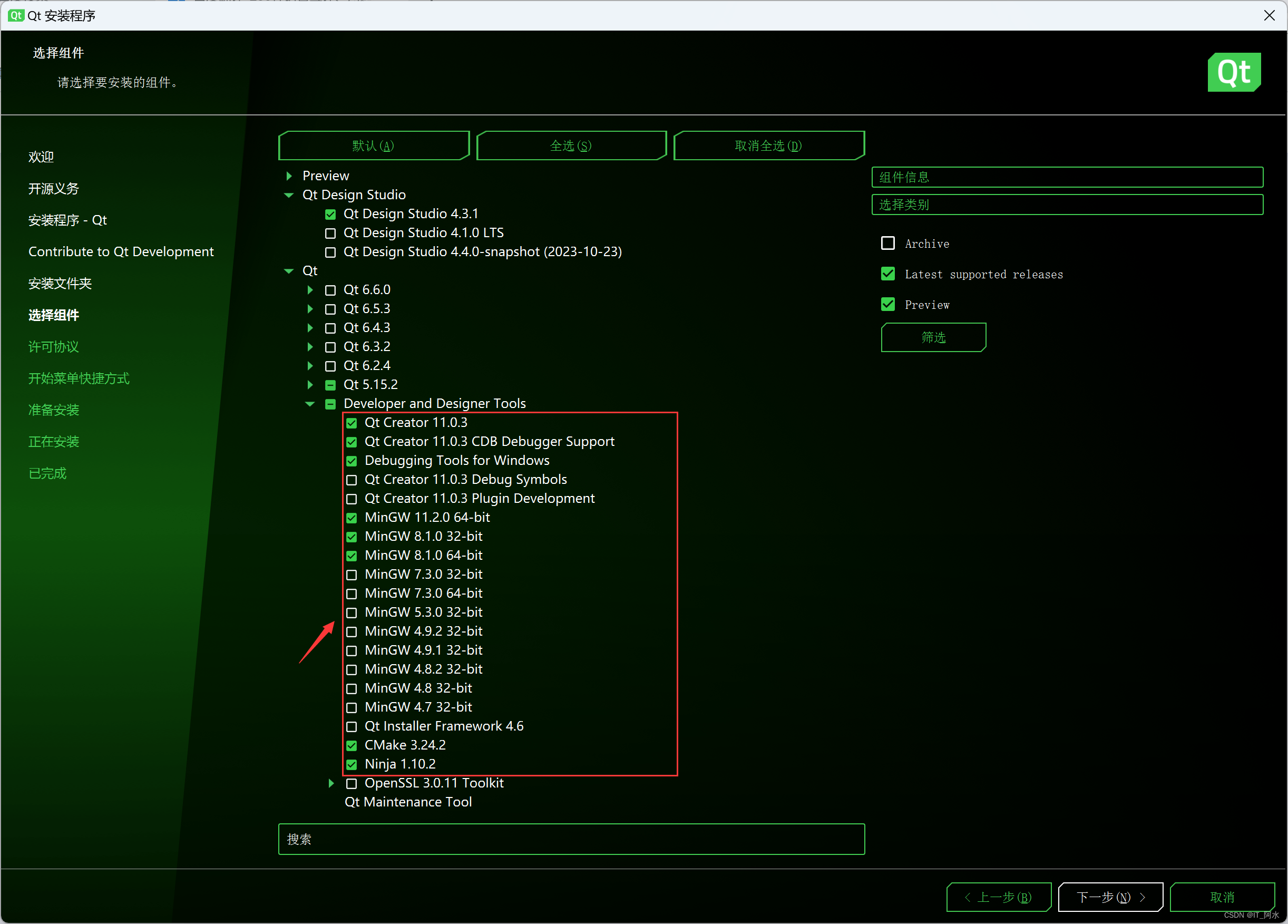Select Qt Maintenance Tool row
The width and height of the screenshot is (1288, 924).
tap(408, 802)
